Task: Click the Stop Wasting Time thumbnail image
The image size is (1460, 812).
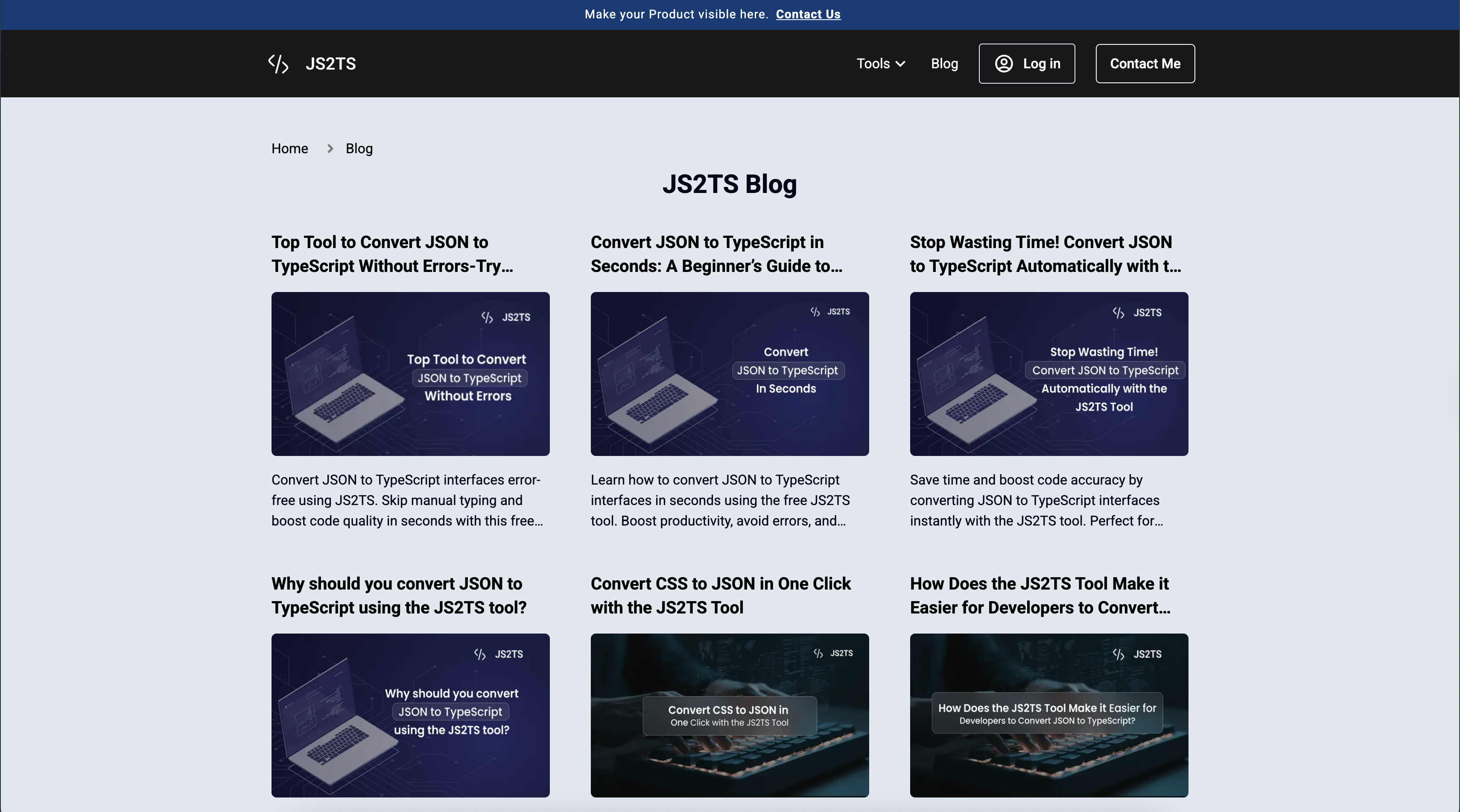Action: (1049, 374)
